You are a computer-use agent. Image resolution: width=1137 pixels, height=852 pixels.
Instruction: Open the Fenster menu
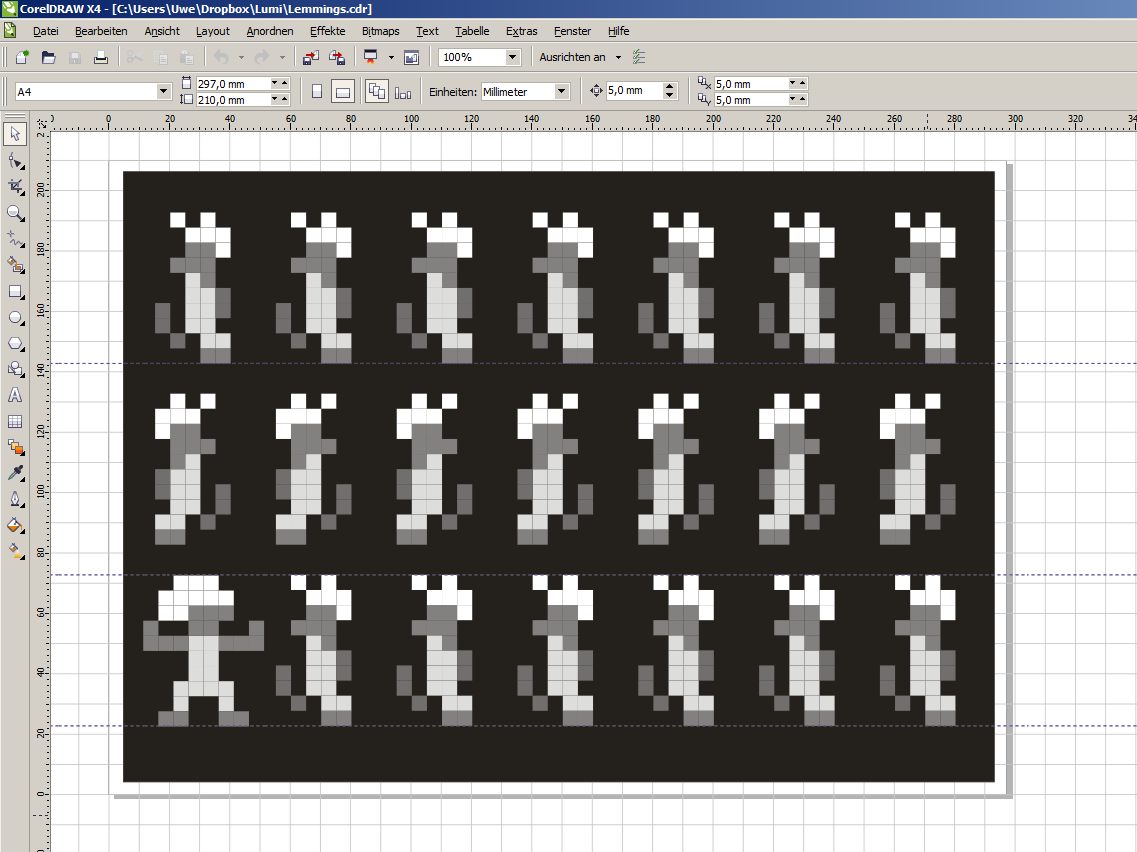572,31
